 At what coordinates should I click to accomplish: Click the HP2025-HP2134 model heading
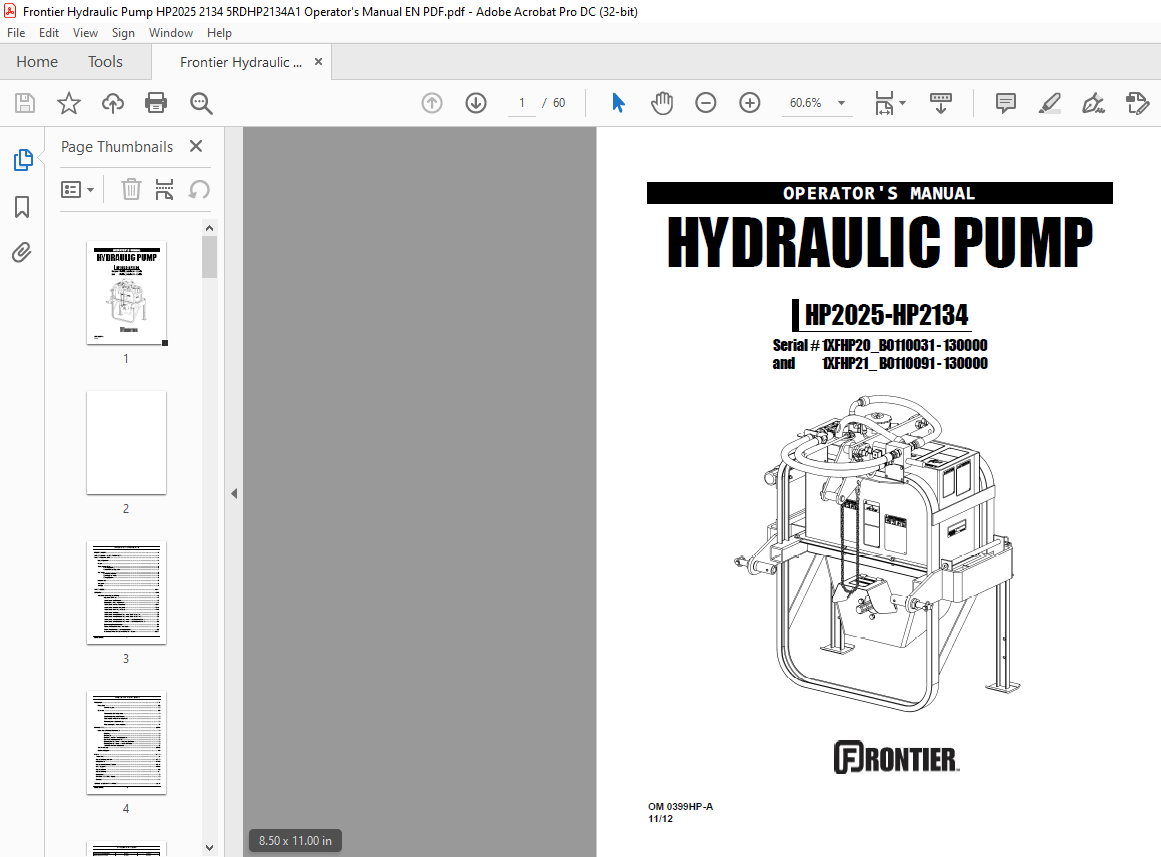886,315
